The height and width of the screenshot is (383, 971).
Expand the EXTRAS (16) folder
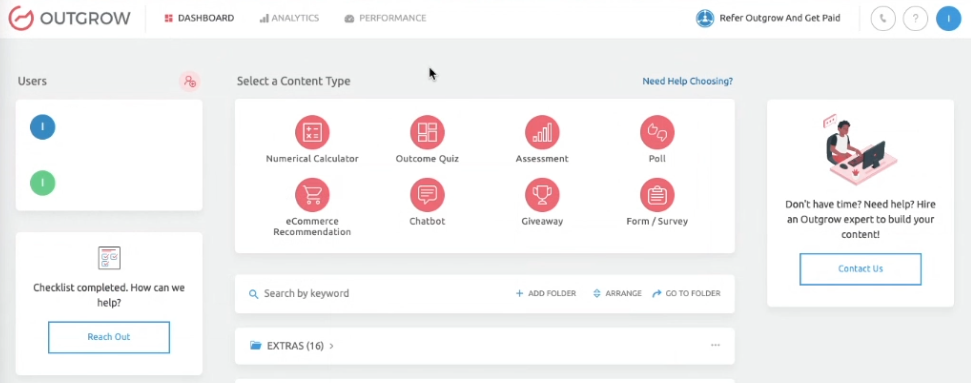tap(292, 346)
